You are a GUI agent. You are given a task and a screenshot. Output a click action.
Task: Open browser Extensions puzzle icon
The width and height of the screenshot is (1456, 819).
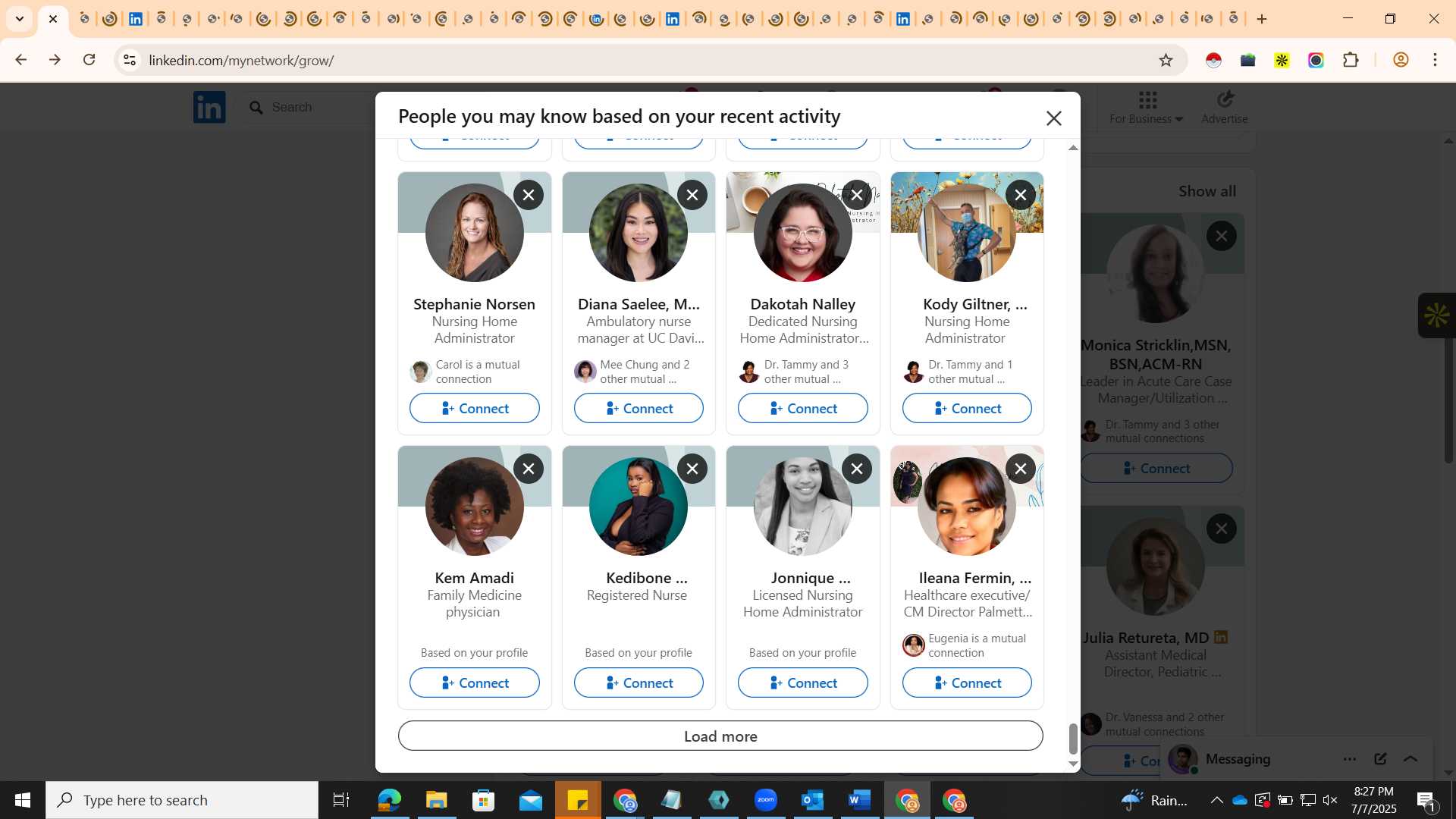click(1351, 60)
